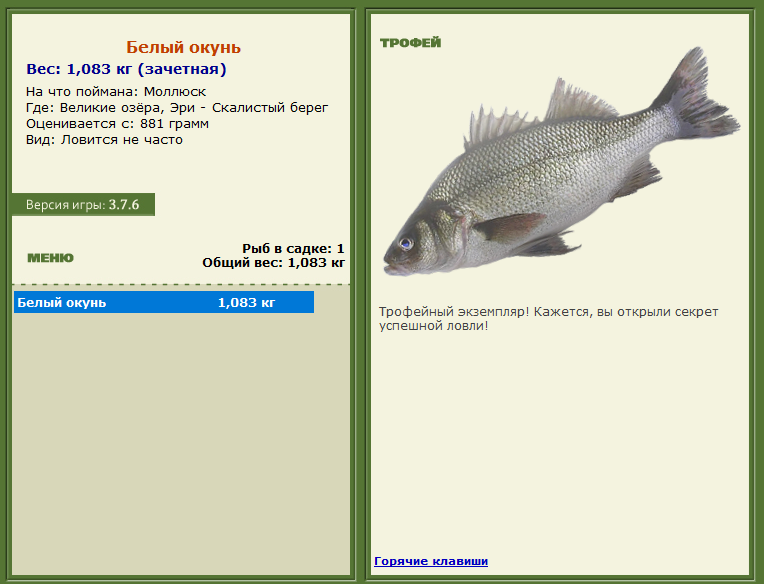Click the Версия игры: 3.7.6 banner
This screenshot has width=764, height=584.
click(x=83, y=205)
